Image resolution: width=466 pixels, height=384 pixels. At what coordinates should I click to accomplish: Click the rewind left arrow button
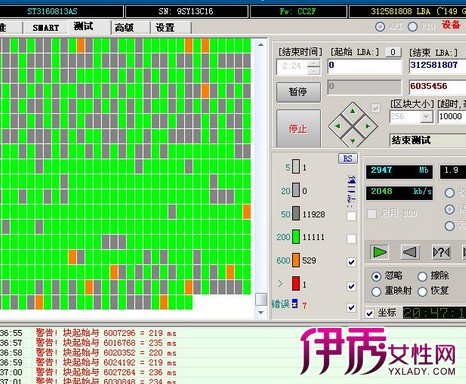410,252
